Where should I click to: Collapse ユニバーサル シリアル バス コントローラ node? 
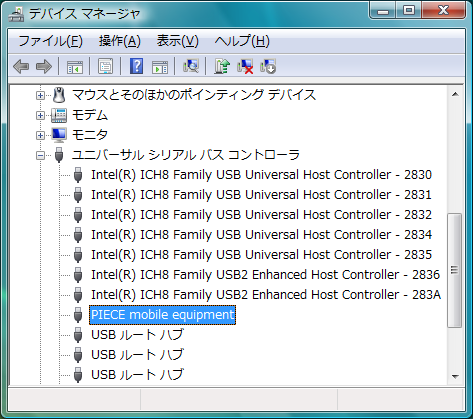[x=40, y=155]
